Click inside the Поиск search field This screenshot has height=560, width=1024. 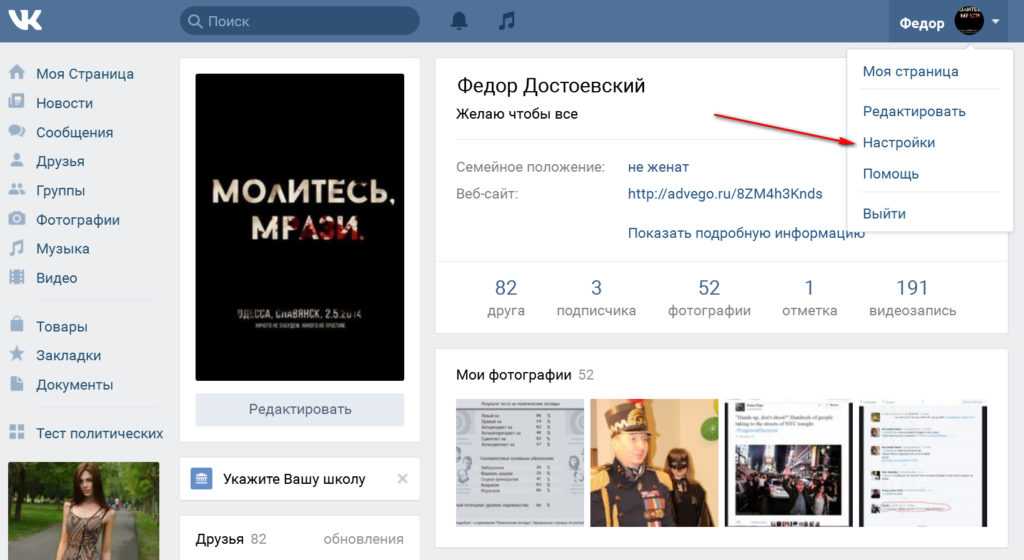[x=300, y=21]
